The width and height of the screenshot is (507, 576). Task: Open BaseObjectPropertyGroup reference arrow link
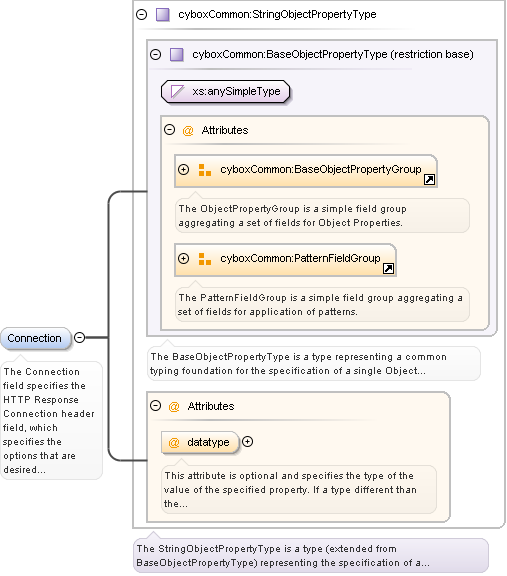coord(429,179)
